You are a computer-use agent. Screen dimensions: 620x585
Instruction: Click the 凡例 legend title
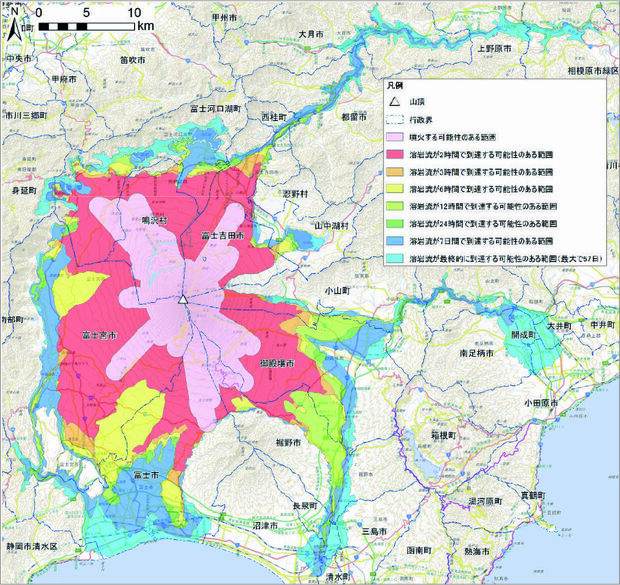pos(396,87)
